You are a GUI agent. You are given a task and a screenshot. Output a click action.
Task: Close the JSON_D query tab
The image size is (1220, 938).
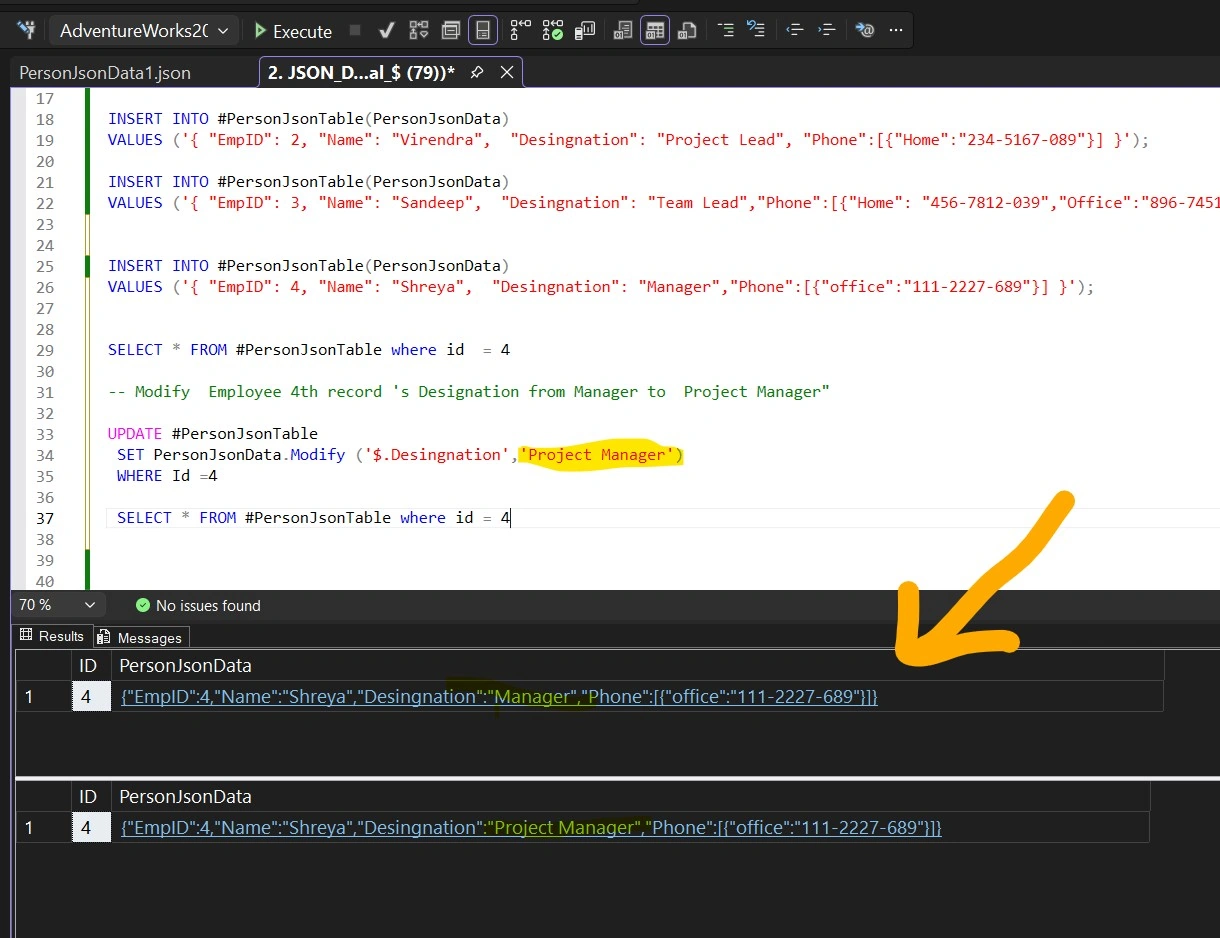coord(507,73)
